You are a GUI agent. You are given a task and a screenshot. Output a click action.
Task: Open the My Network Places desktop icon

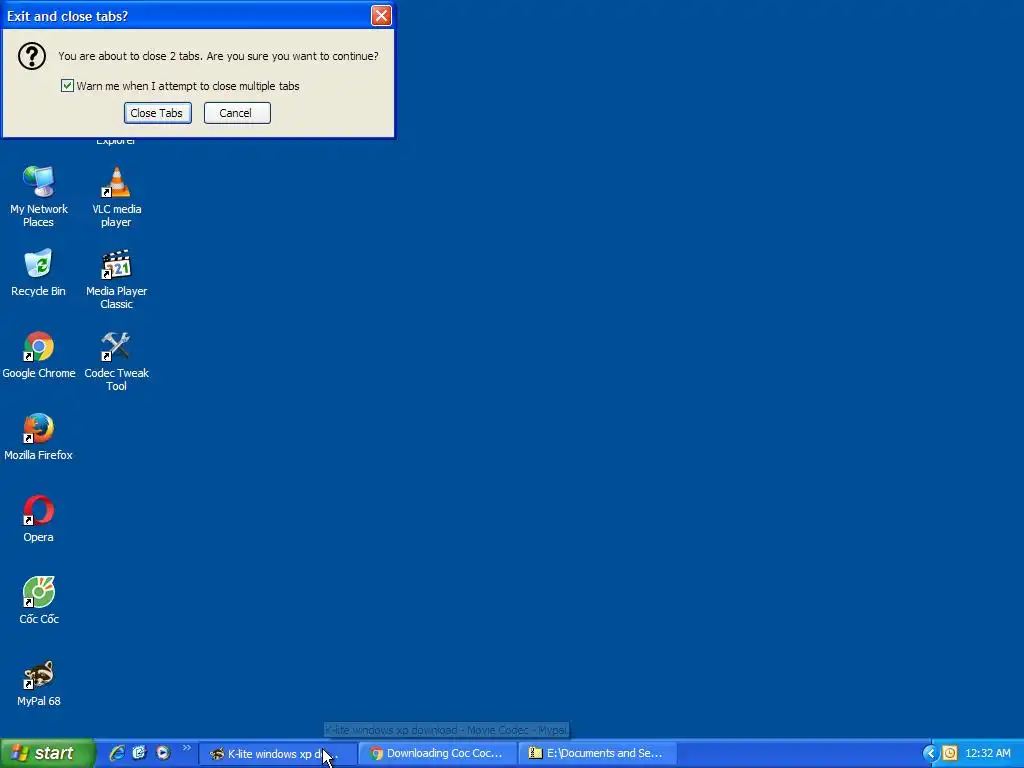pos(39,196)
